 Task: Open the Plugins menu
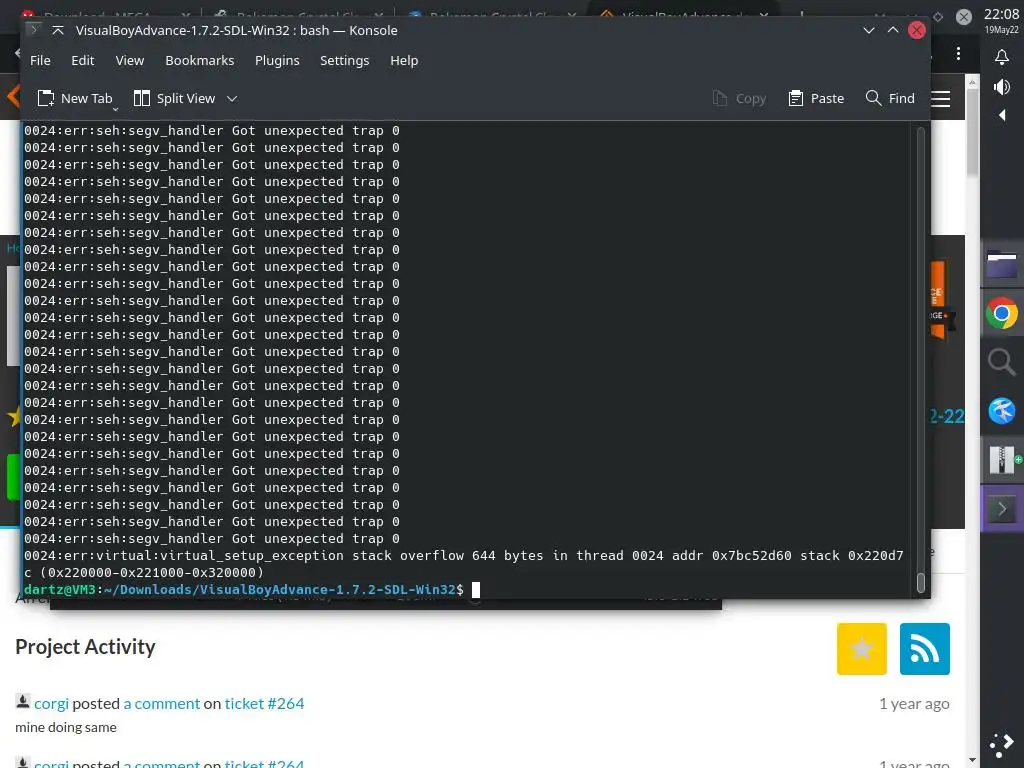pyautogui.click(x=277, y=60)
